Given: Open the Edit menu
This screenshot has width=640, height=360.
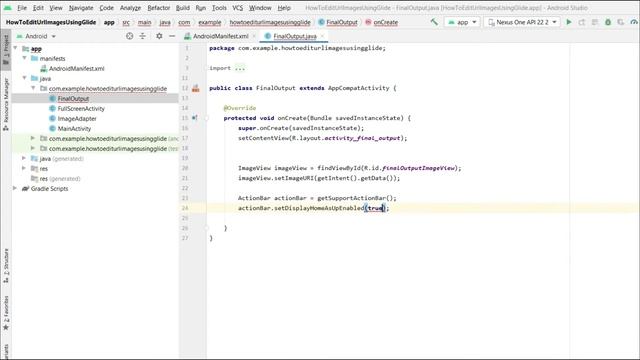Looking at the screenshot, I should point(38,8).
